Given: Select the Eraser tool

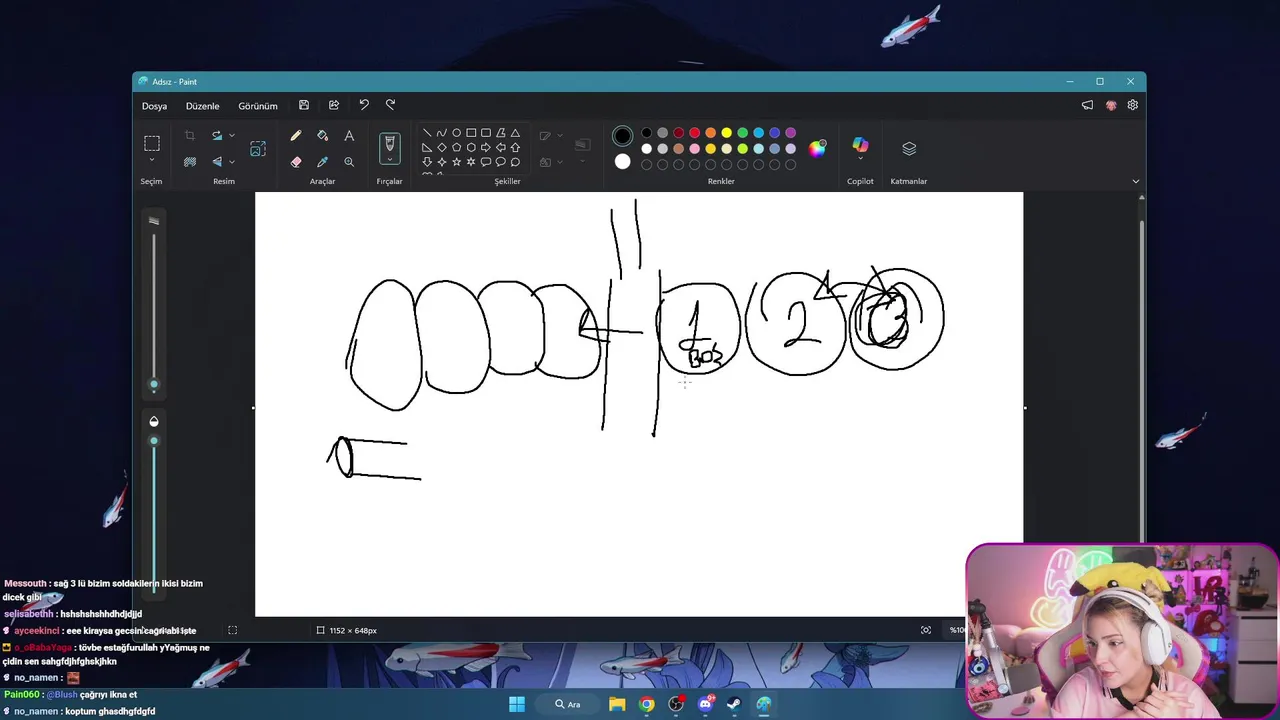Looking at the screenshot, I should (296, 161).
